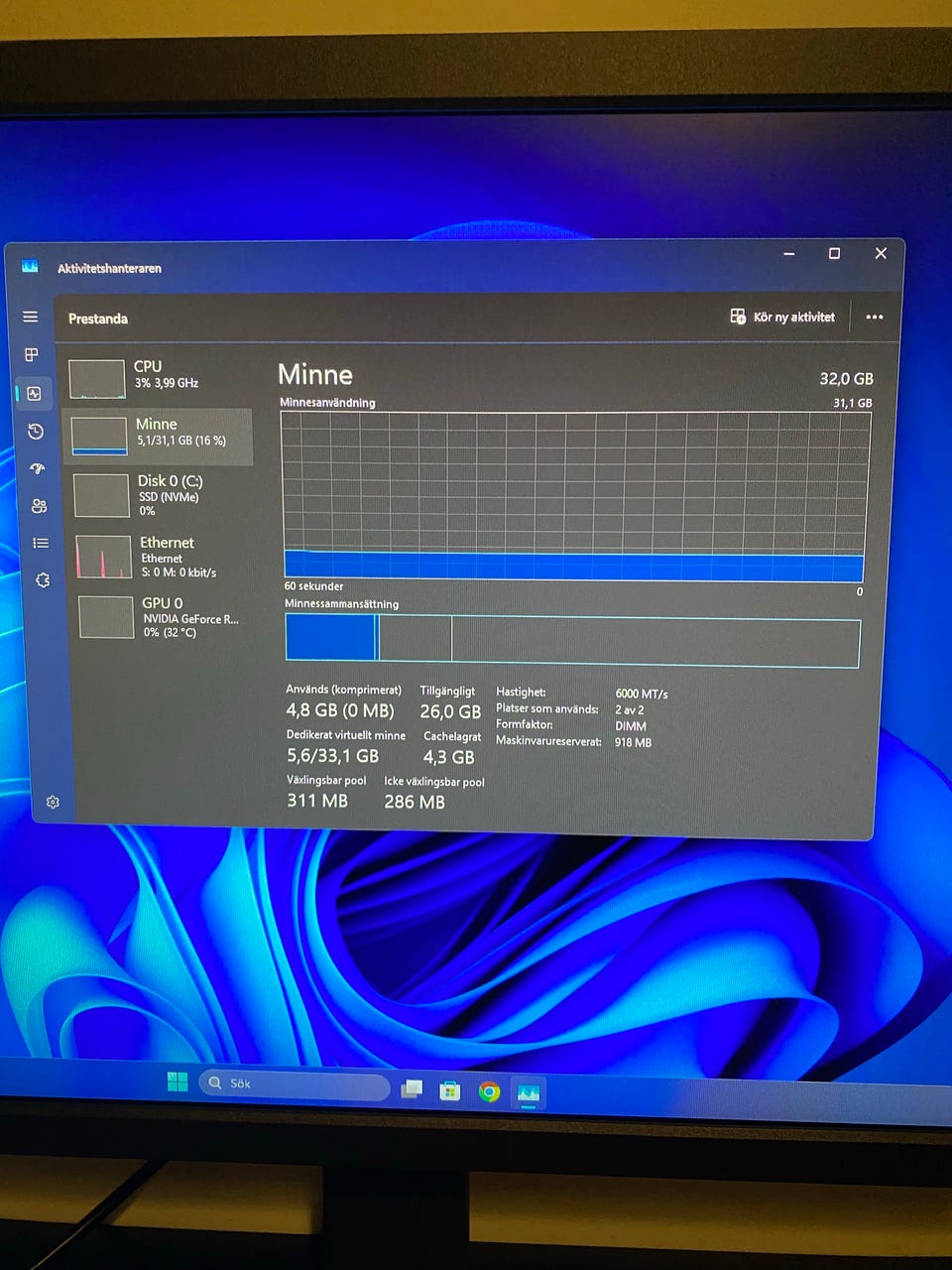Open the Services page icon
Screen dimensions: 952x1270
point(43,580)
